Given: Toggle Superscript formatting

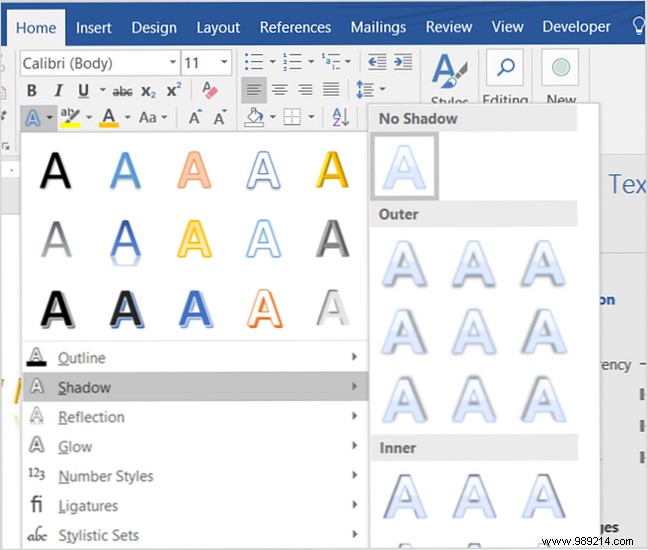Looking at the screenshot, I should coord(174,90).
